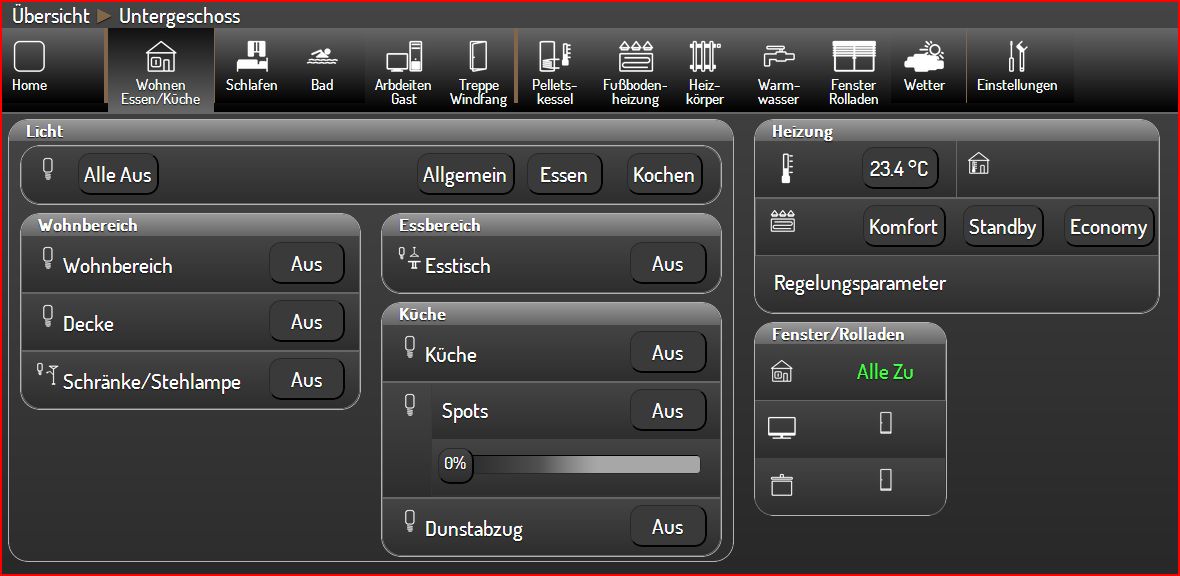
Task: Click the 23.4 °C temperature field
Action: [899, 169]
